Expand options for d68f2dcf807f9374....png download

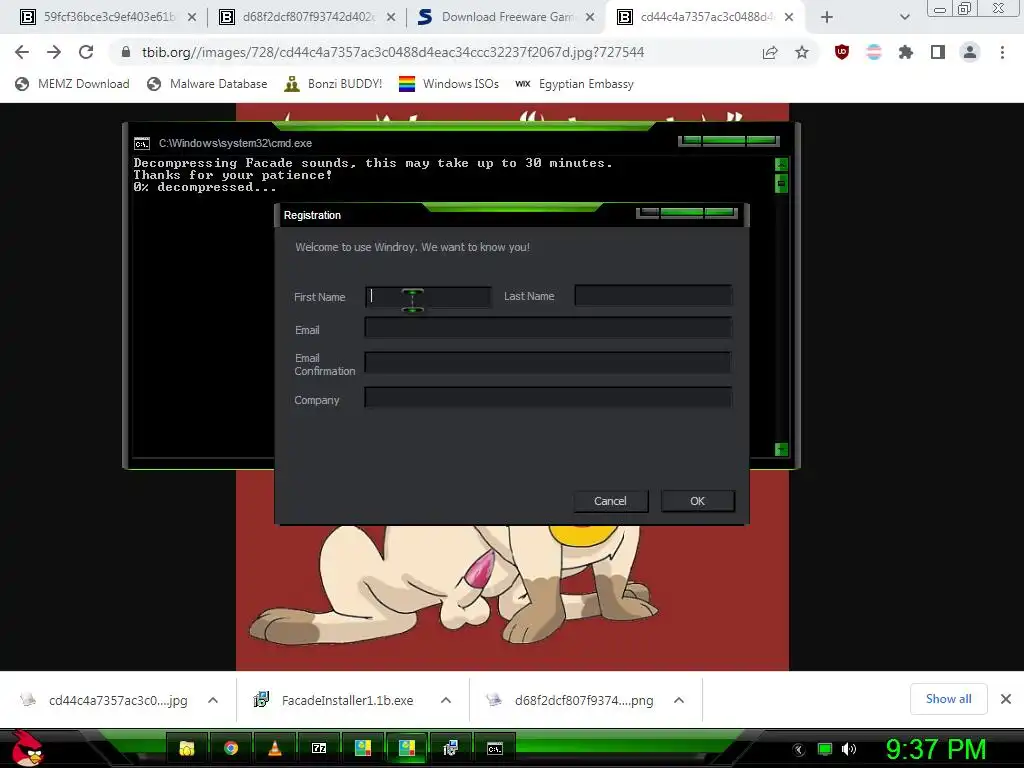679,700
